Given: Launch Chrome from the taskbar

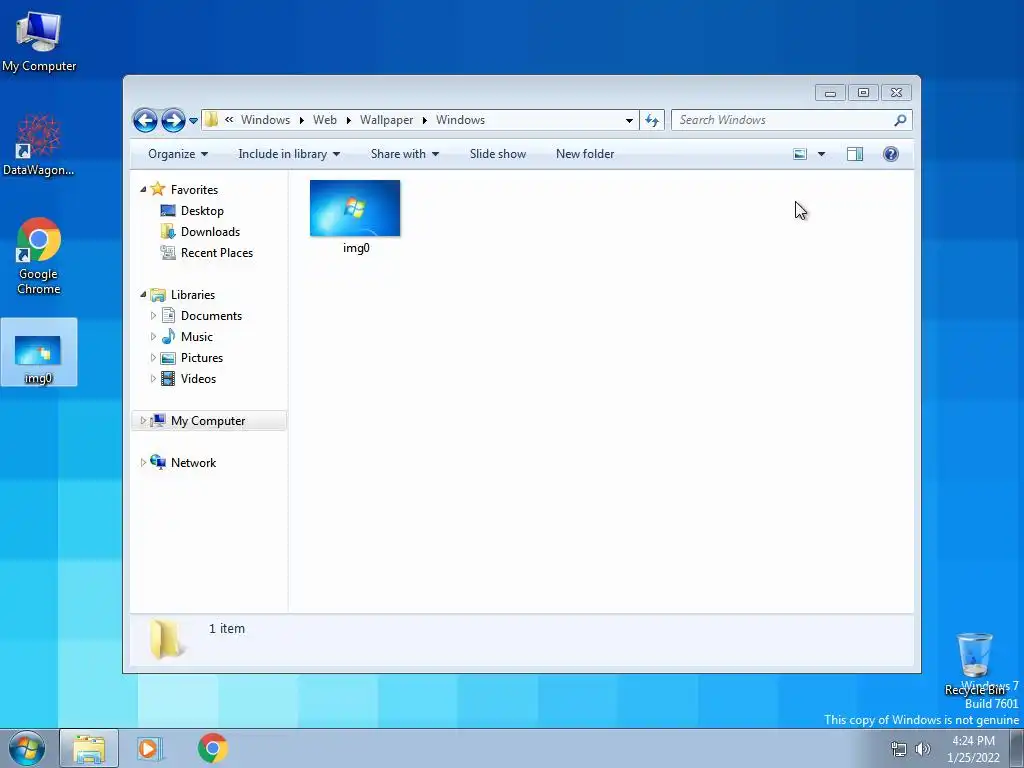Looking at the screenshot, I should [x=213, y=748].
